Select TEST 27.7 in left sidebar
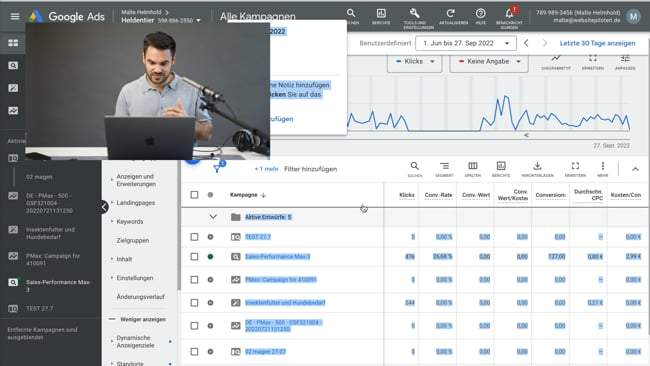The image size is (650, 366). [x=39, y=308]
